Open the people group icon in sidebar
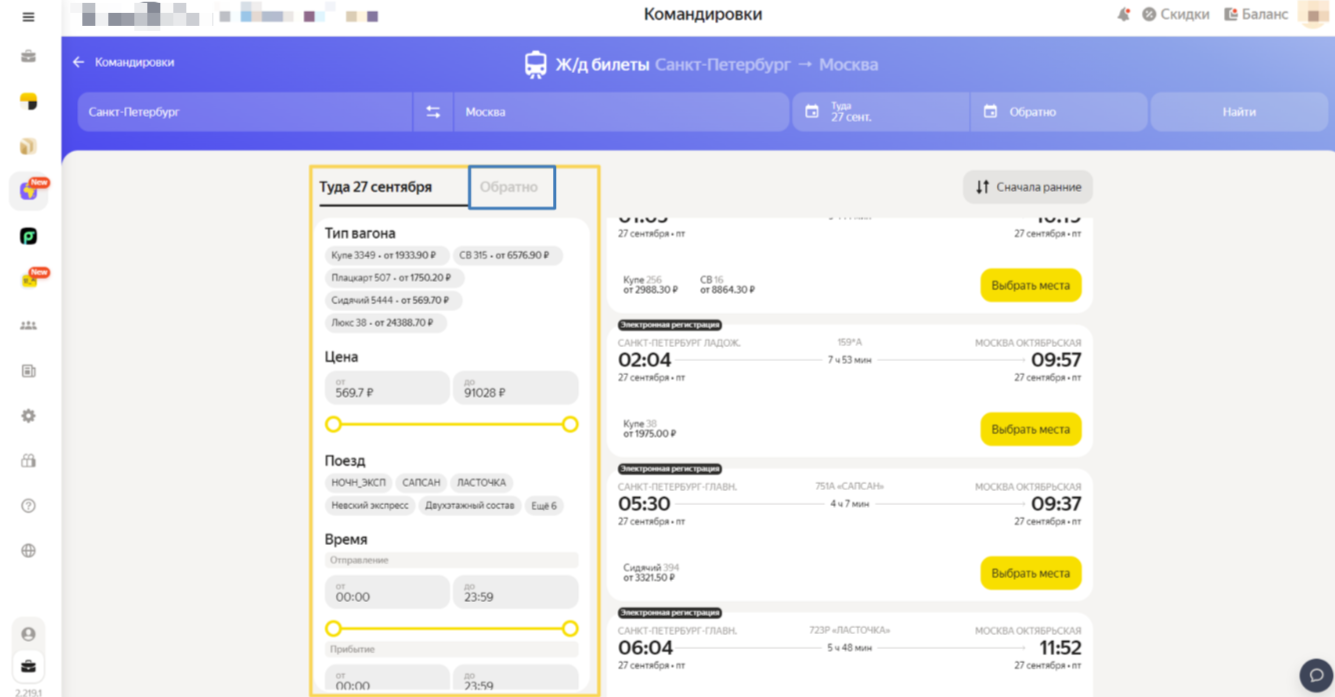Image resolution: width=1335 pixels, height=697 pixels. [x=28, y=326]
